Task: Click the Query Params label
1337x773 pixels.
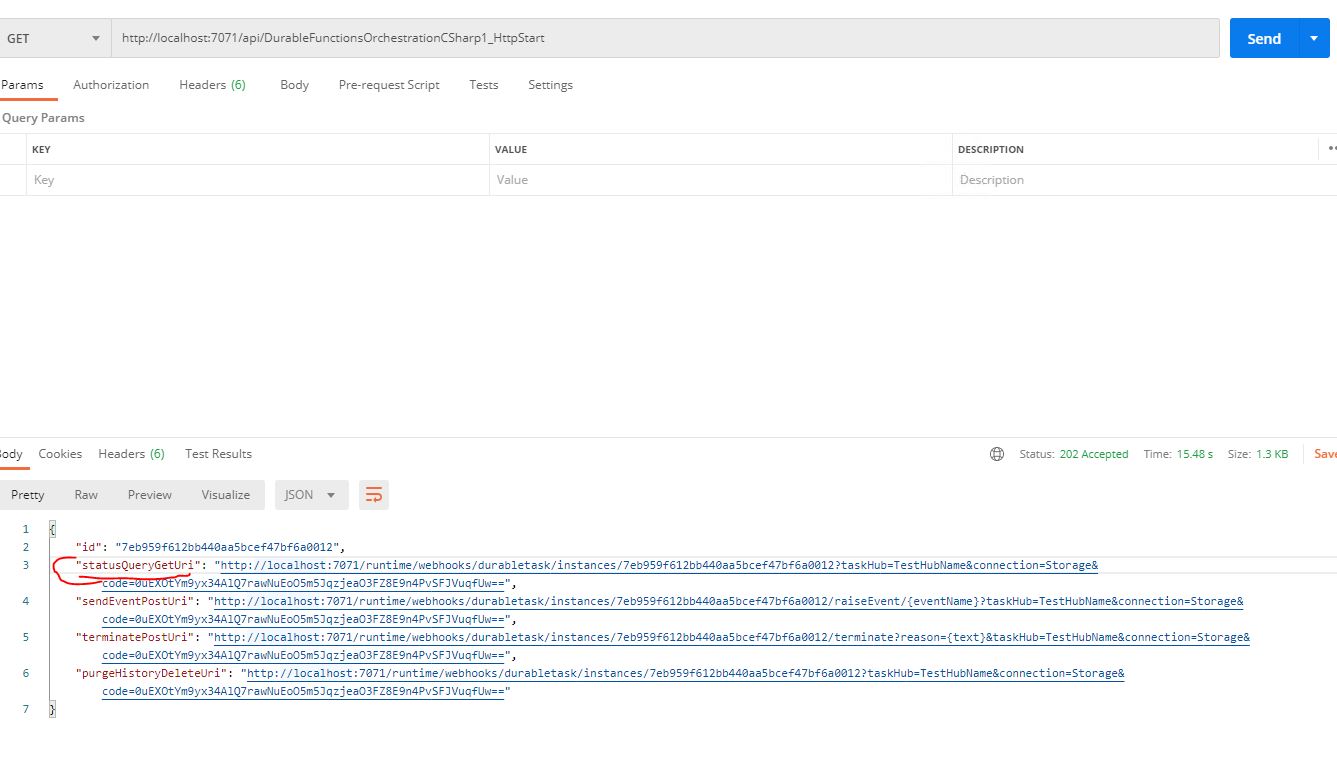Action: tap(43, 118)
